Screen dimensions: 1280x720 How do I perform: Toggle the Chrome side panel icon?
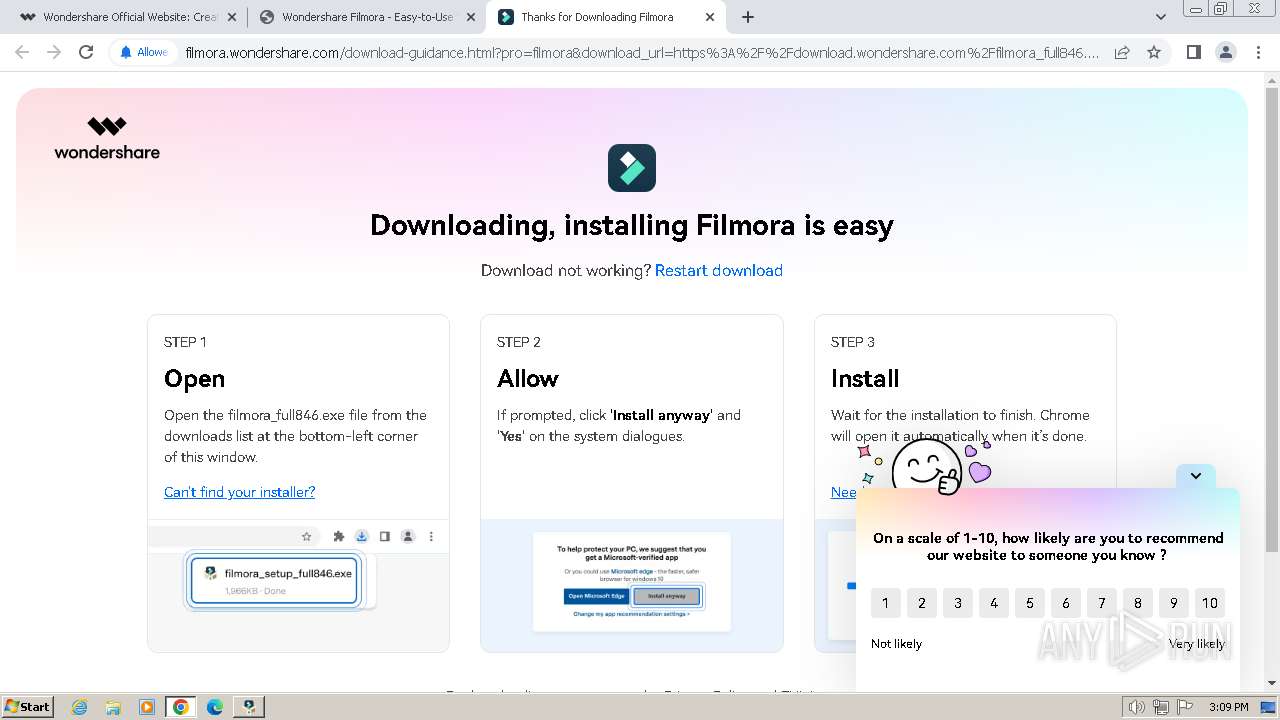1193,52
